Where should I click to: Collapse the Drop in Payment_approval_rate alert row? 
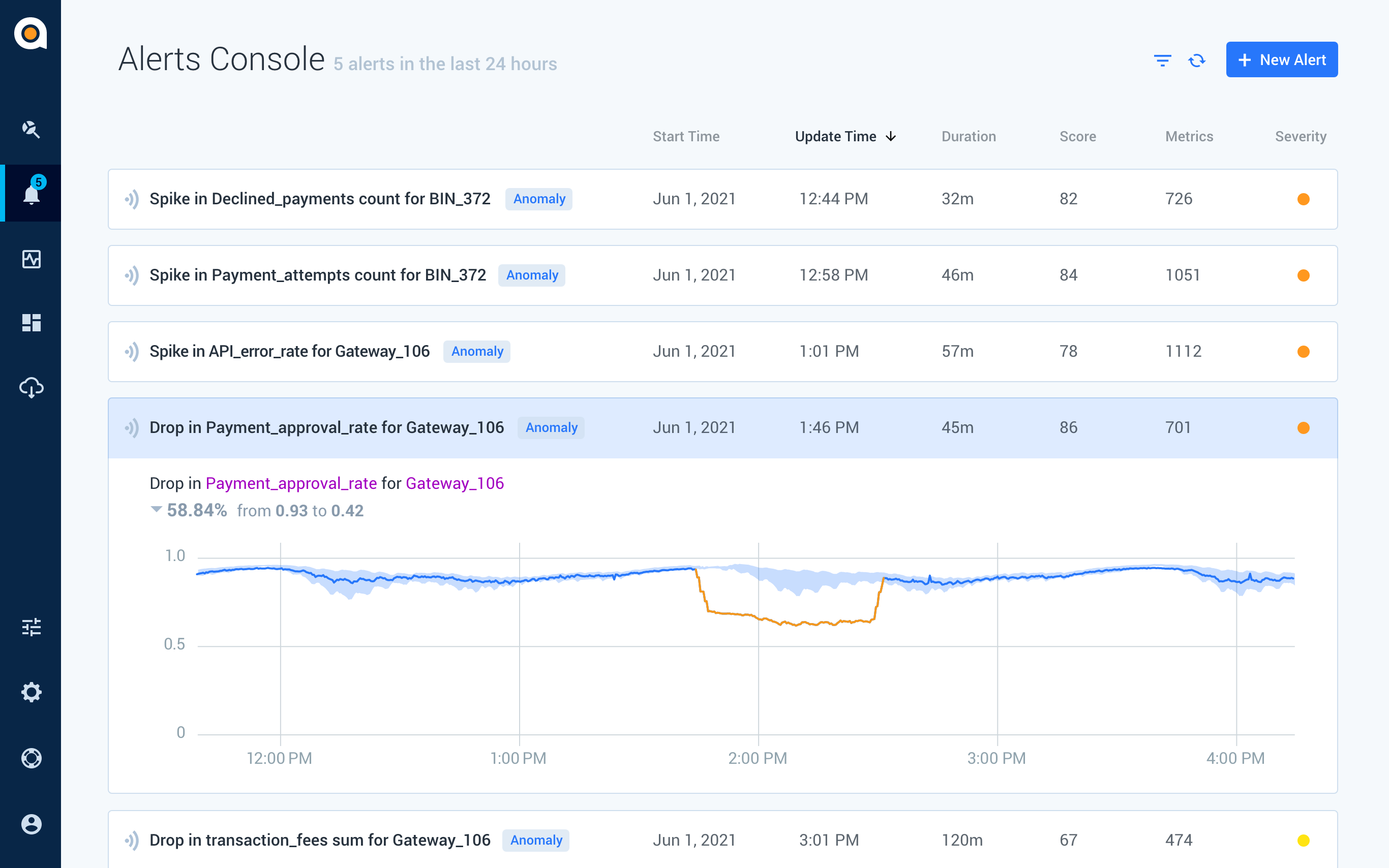point(722,428)
